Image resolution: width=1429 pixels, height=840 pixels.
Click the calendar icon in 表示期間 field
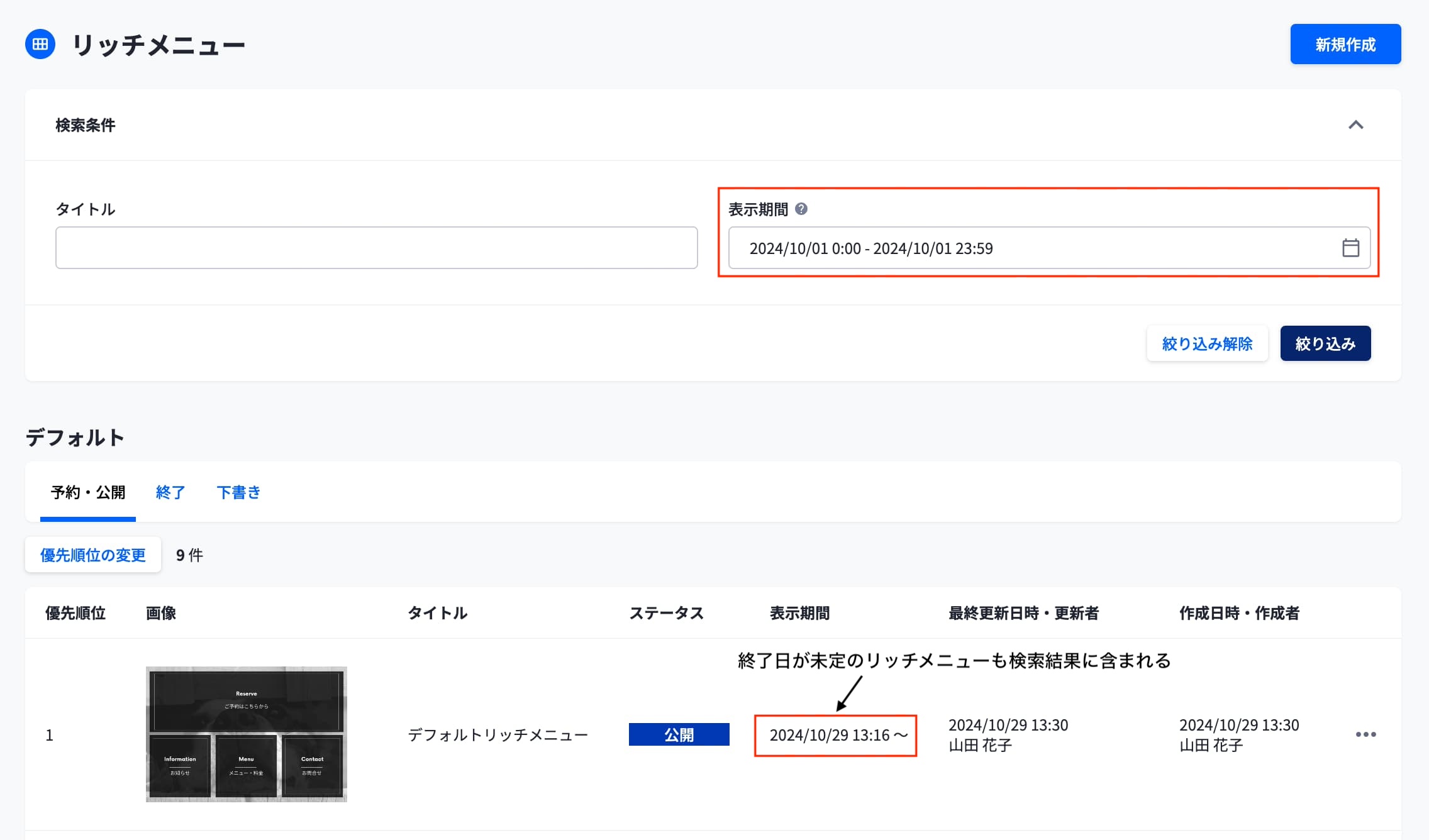tap(1350, 248)
